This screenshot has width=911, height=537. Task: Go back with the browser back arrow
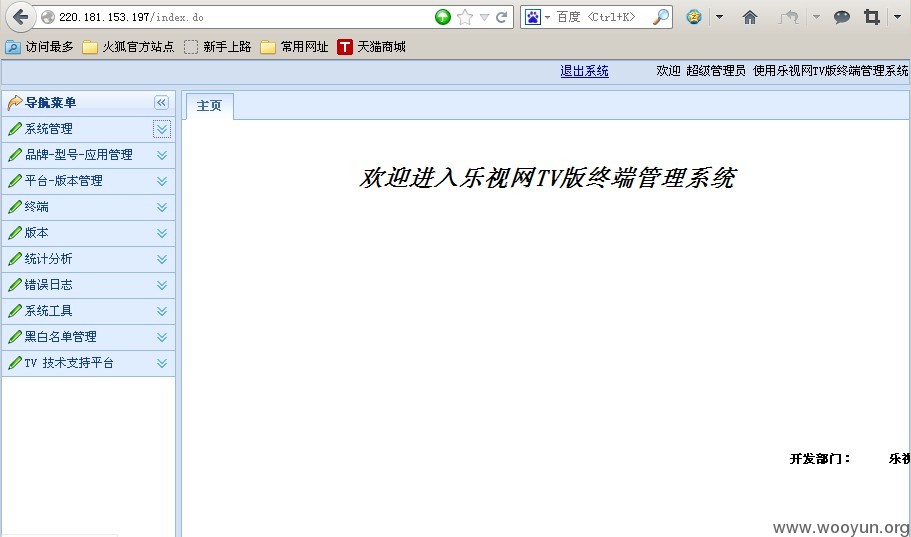tap(20, 17)
